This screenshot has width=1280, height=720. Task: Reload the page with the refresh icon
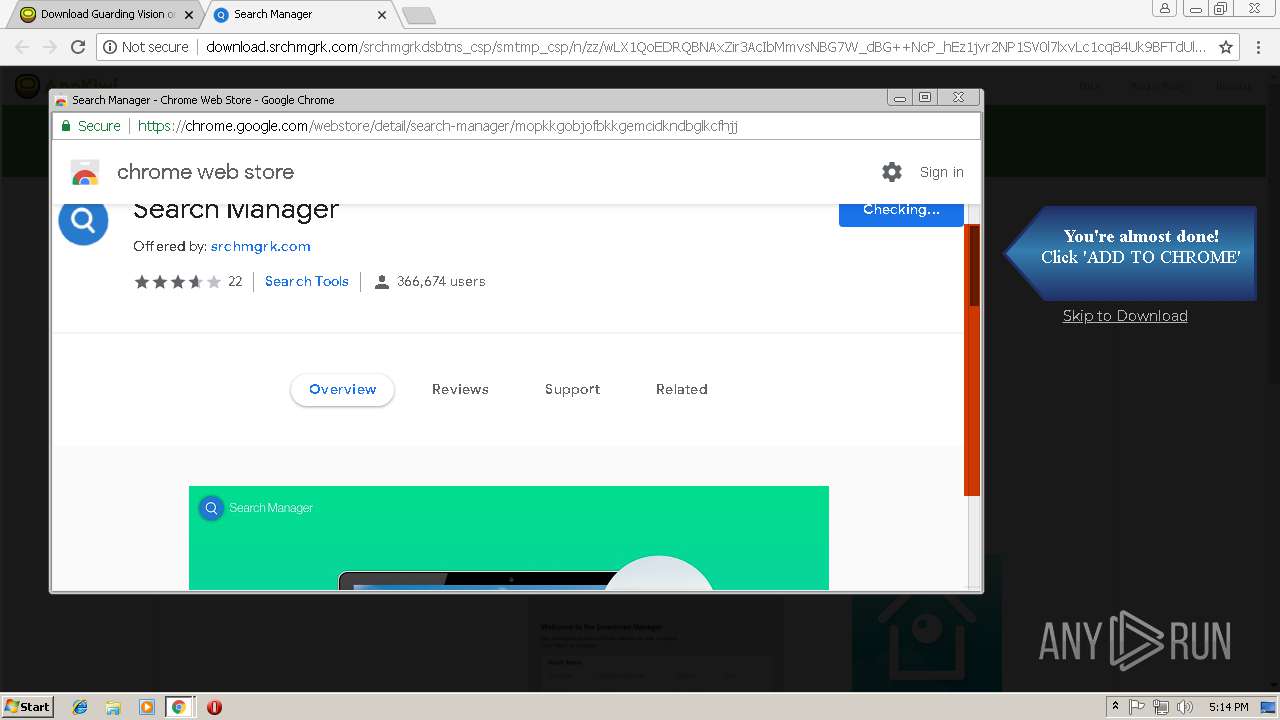(78, 46)
